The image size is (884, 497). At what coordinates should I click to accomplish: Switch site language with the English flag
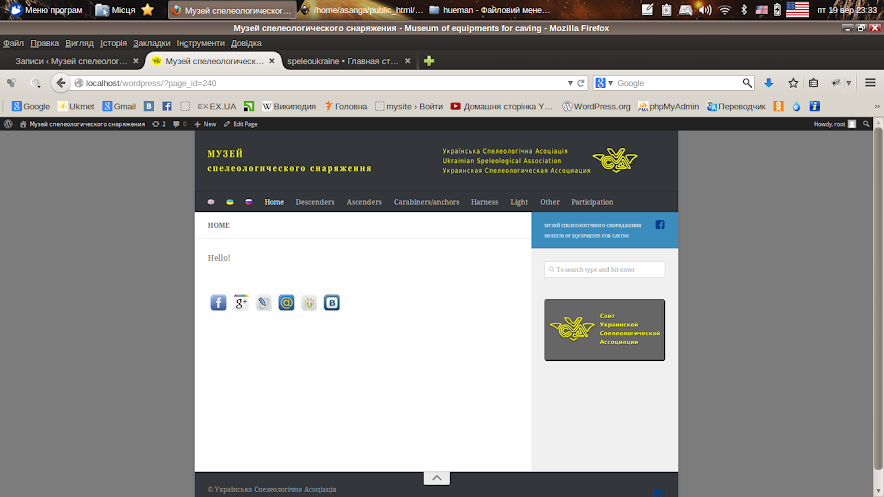click(x=211, y=202)
